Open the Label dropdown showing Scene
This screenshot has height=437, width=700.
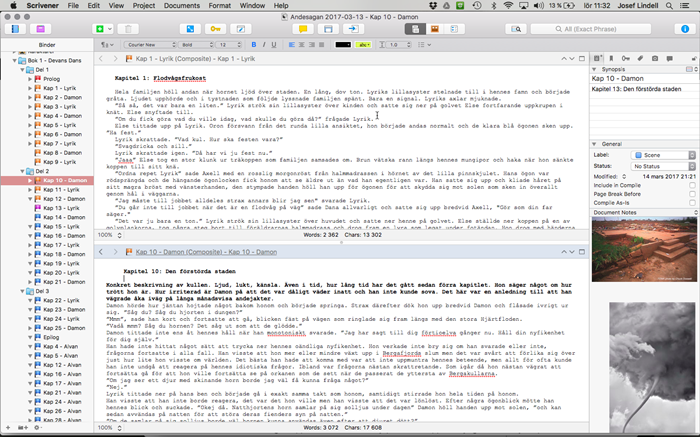click(x=655, y=155)
